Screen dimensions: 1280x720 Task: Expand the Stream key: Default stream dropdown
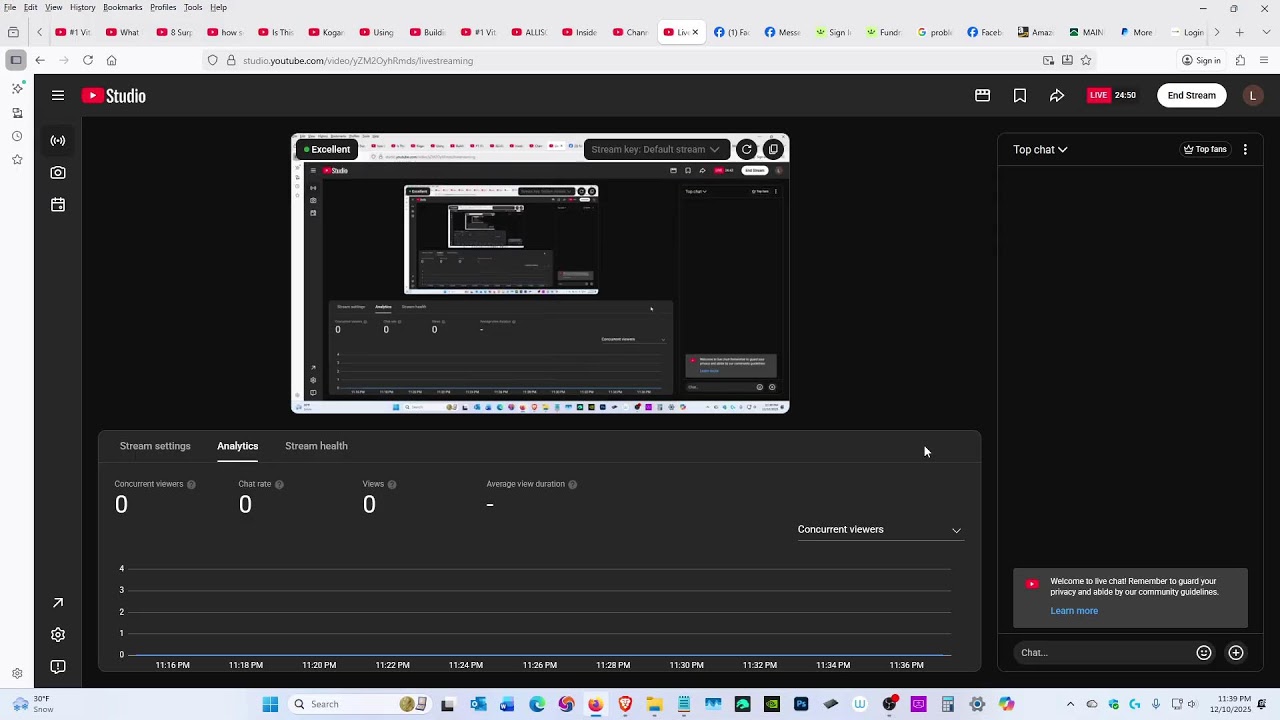coord(655,150)
